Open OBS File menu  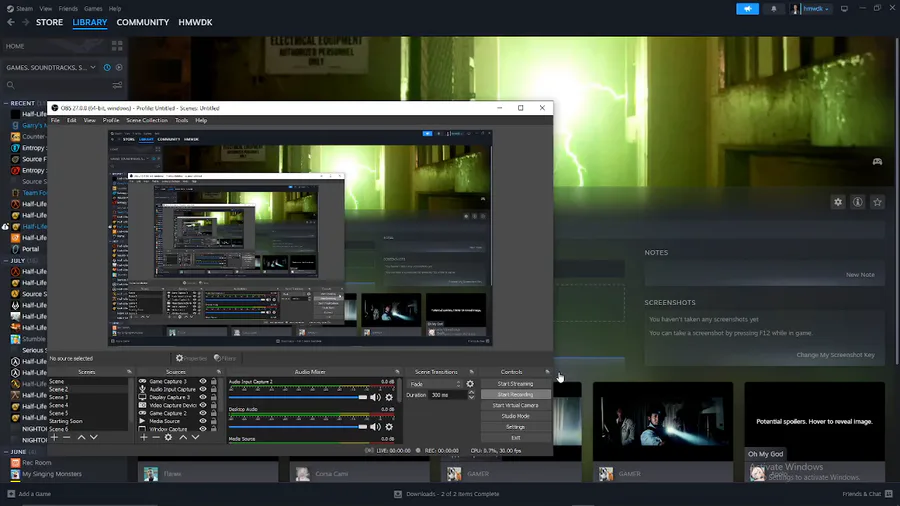[x=55, y=120]
